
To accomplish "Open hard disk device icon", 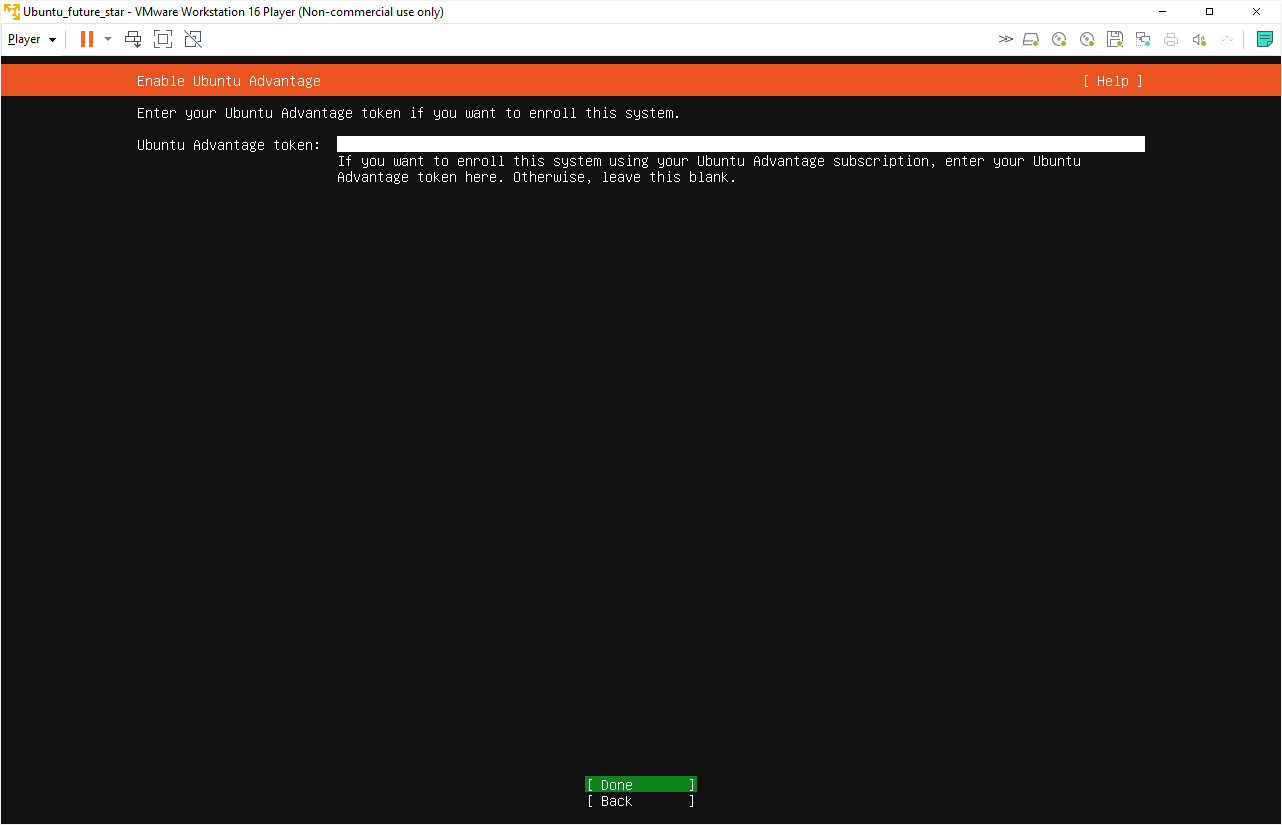I will pos(1031,39).
